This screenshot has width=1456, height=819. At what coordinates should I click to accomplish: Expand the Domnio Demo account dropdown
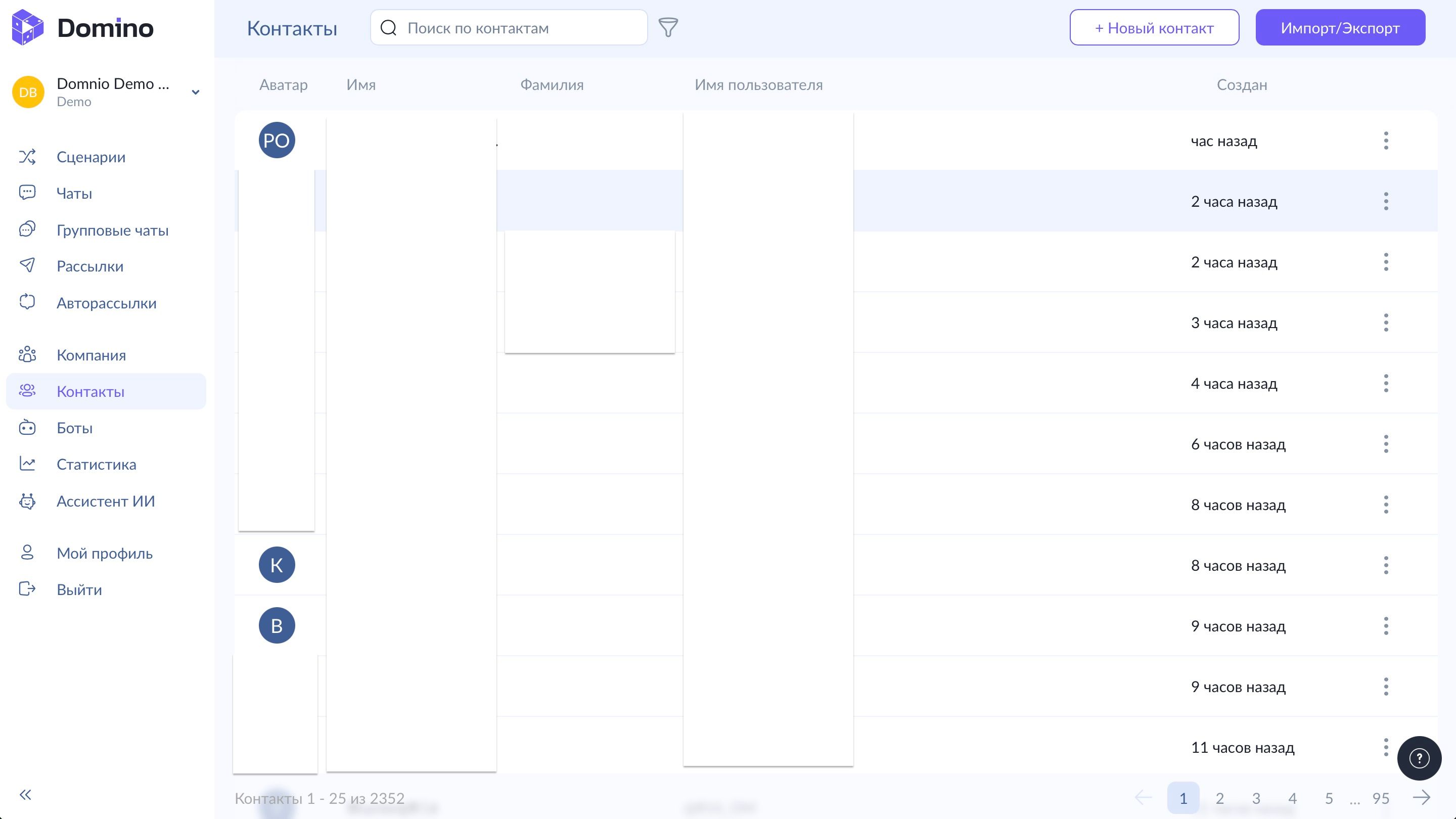click(195, 92)
